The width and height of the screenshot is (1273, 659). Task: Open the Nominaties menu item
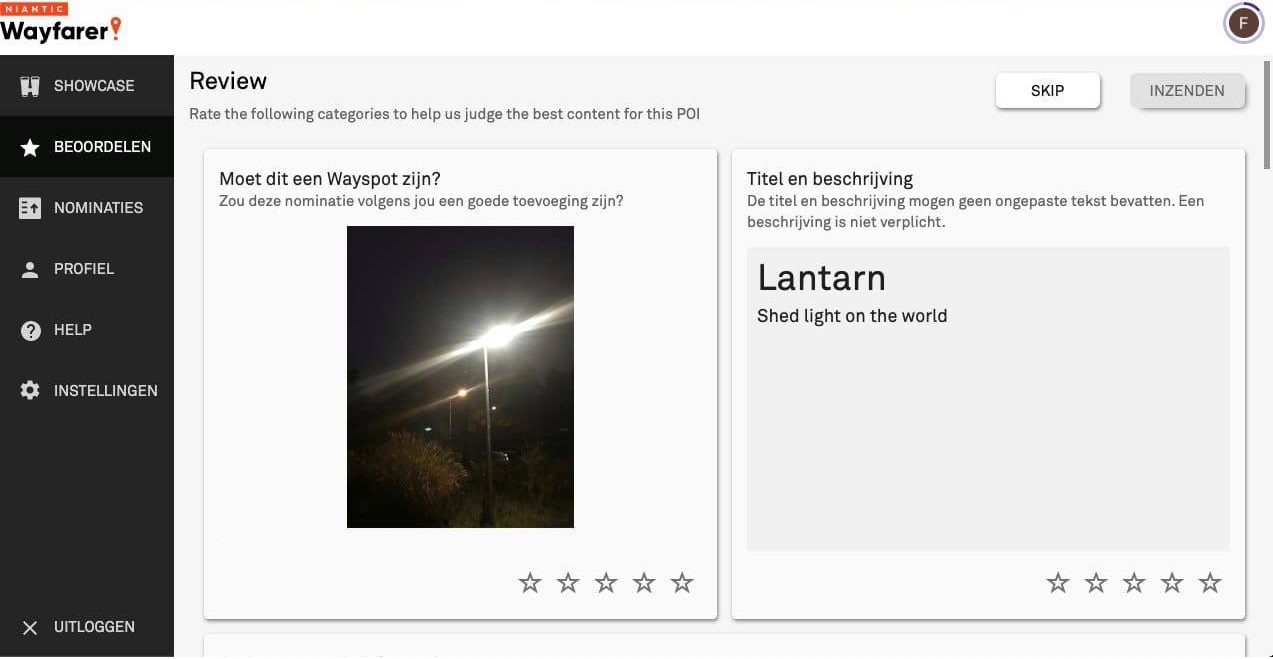click(98, 208)
